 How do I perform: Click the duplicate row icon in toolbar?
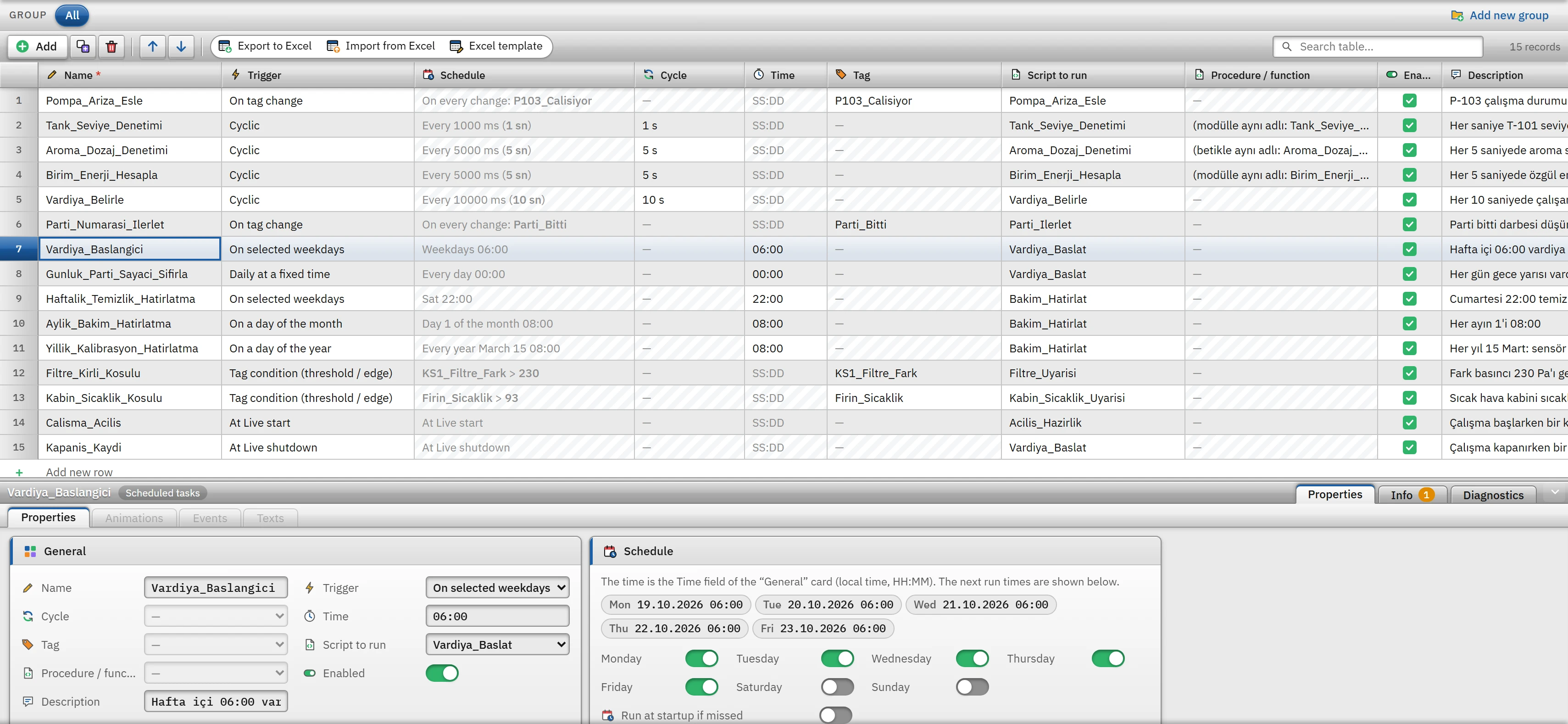click(83, 46)
